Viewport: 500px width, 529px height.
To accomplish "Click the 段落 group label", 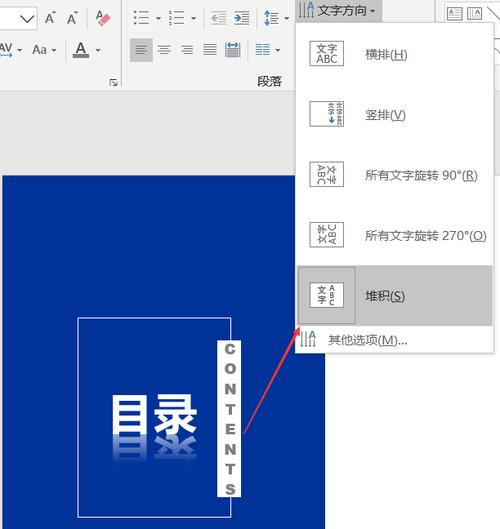I will [269, 81].
